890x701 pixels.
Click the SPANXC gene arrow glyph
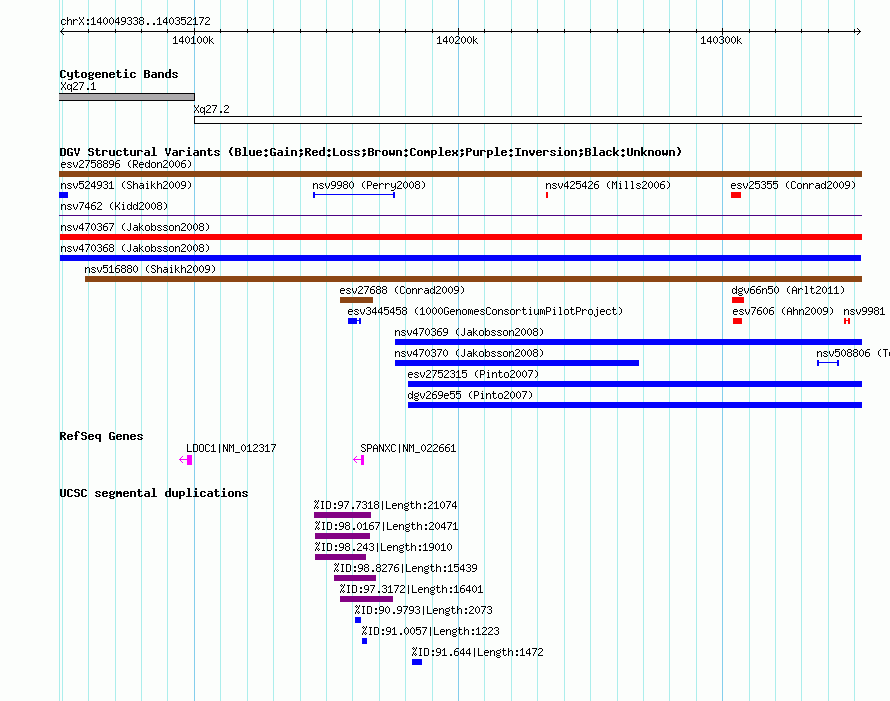[x=359, y=460]
